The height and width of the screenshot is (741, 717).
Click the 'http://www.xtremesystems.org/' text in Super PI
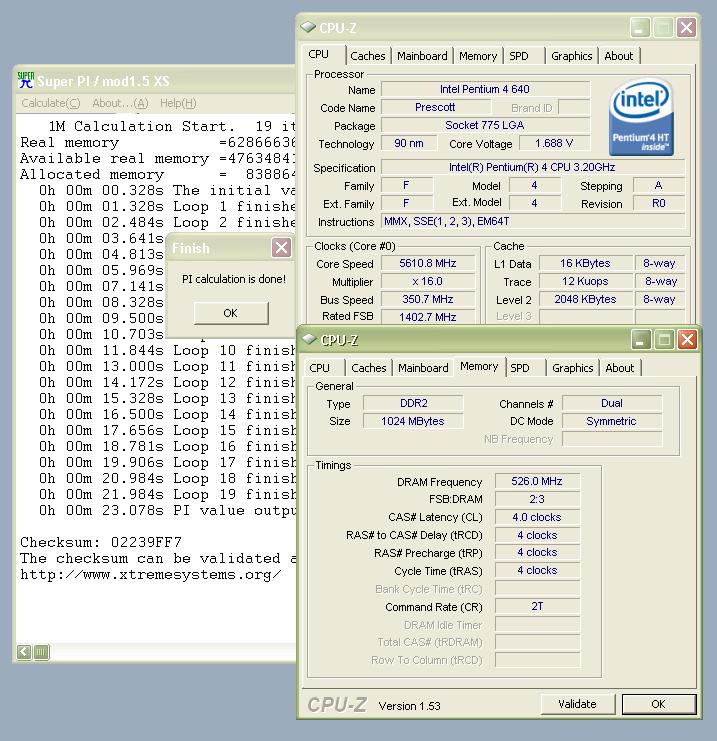[151, 575]
